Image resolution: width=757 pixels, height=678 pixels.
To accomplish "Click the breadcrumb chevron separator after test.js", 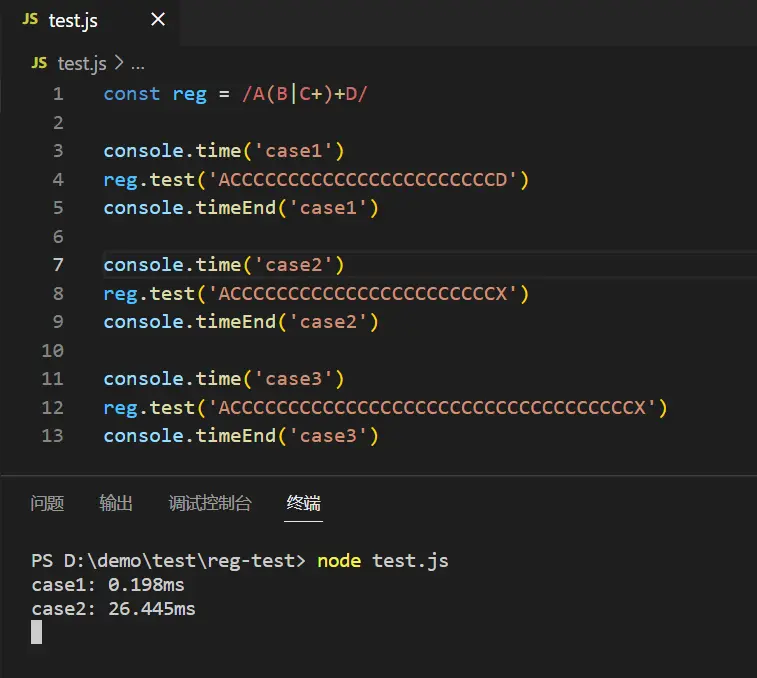I will 118,63.
